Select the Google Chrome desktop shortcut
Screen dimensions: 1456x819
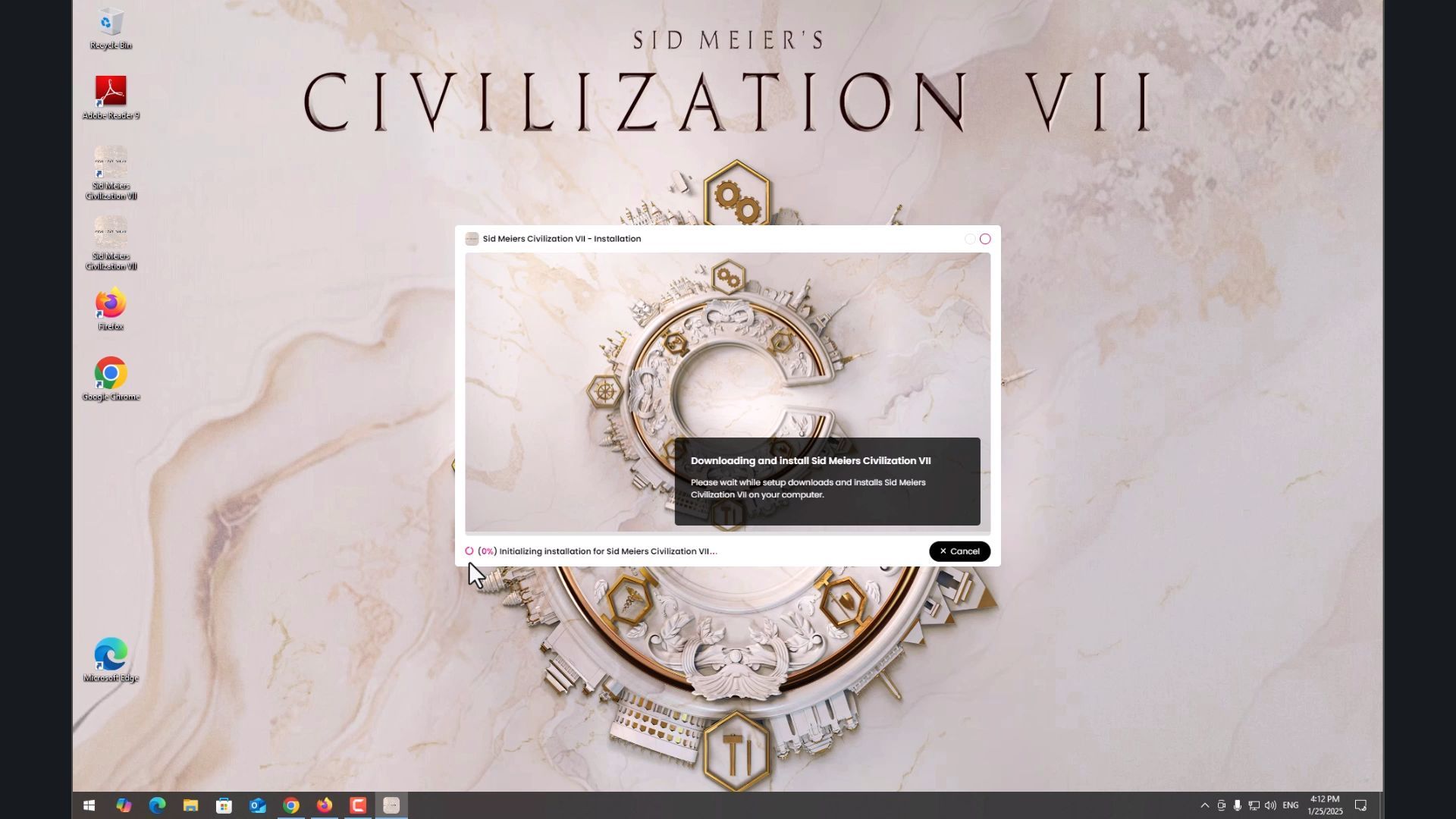[111, 379]
